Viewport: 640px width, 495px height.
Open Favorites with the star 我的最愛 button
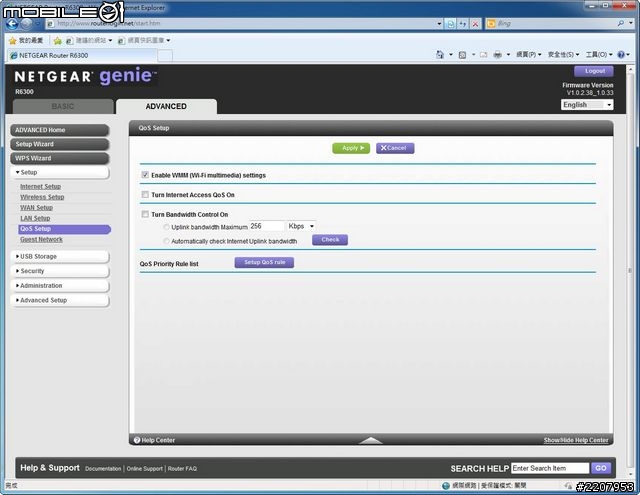click(x=26, y=40)
